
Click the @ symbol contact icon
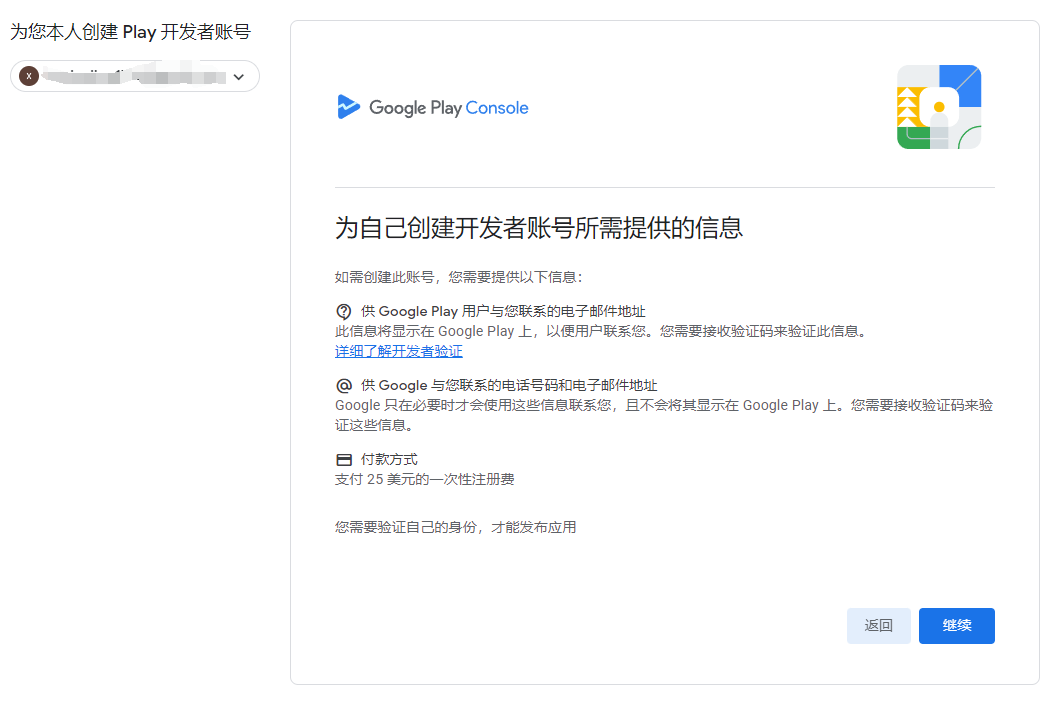click(344, 386)
